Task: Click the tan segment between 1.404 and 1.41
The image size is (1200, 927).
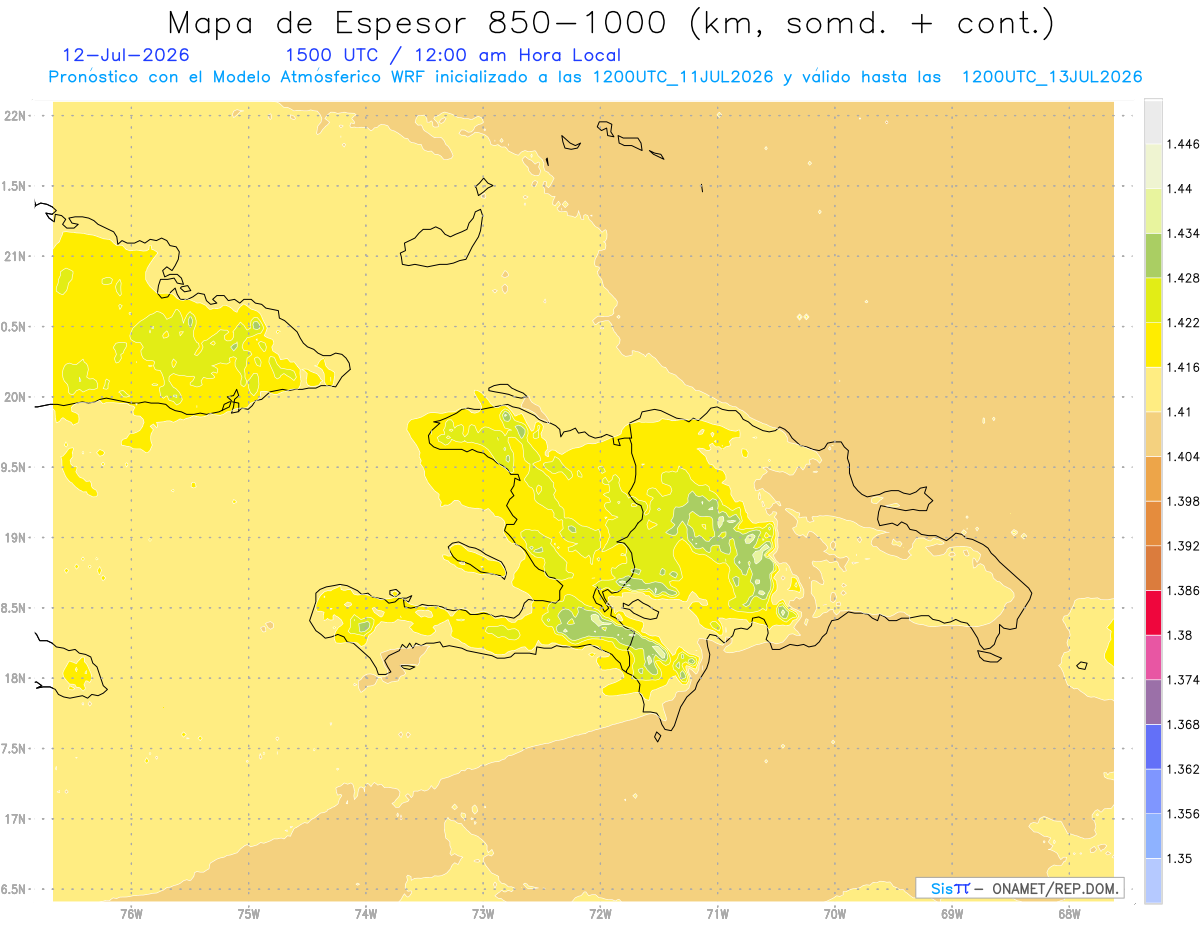Action: point(1153,434)
